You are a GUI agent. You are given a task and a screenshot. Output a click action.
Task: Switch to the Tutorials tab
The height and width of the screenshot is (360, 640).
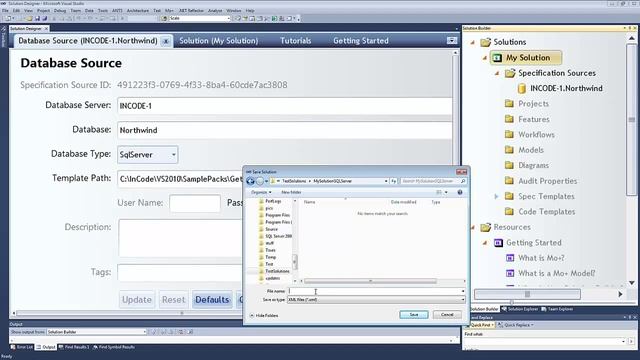pyautogui.click(x=296, y=41)
